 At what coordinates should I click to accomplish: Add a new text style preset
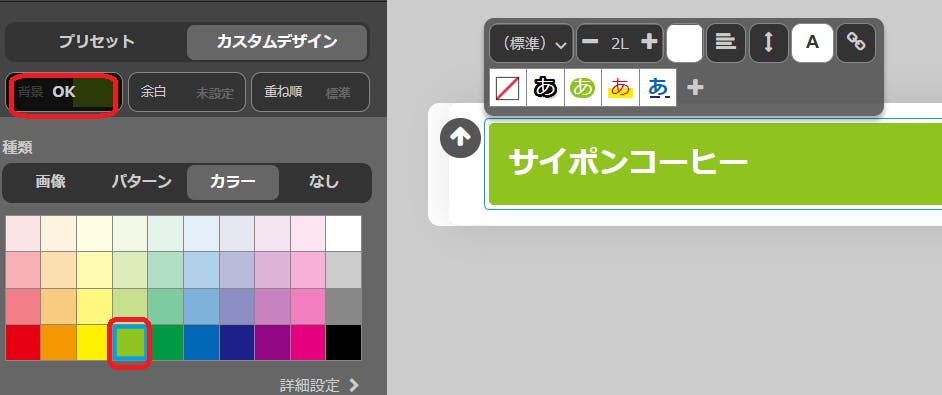point(695,88)
